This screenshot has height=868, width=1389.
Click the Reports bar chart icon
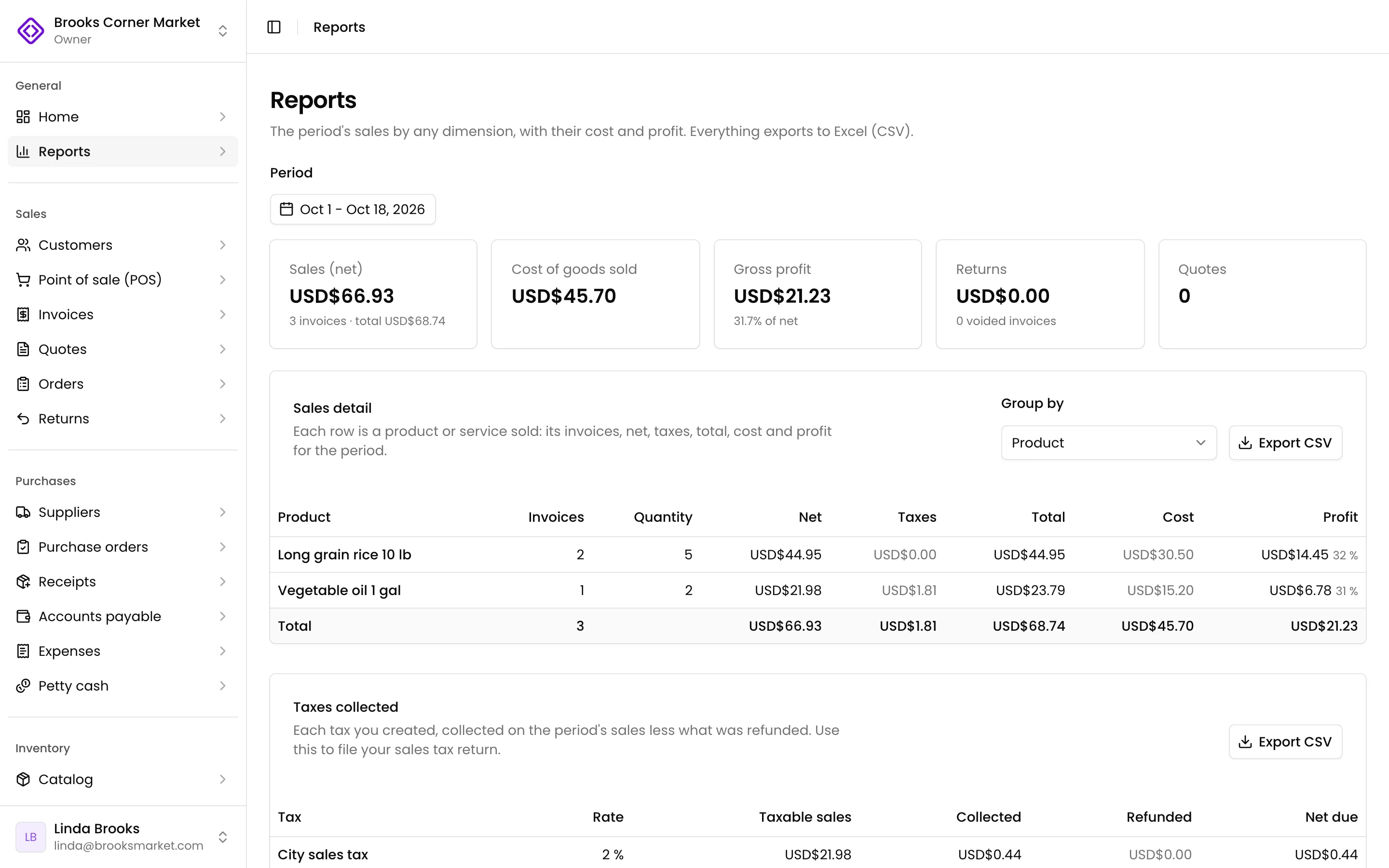23,151
